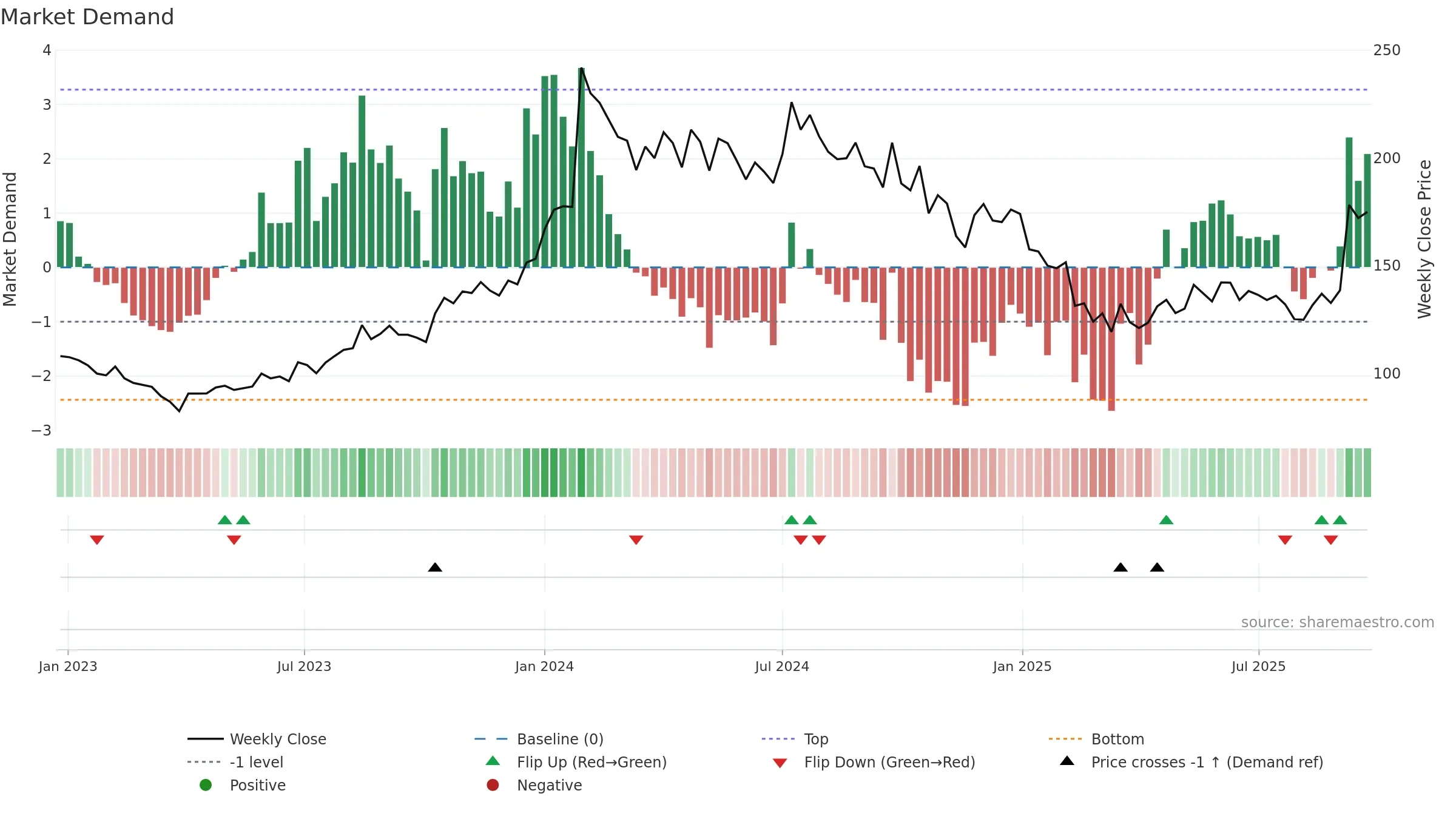Toggle the Baseline (0) legend entry
This screenshot has width=1456, height=819.
539,739
